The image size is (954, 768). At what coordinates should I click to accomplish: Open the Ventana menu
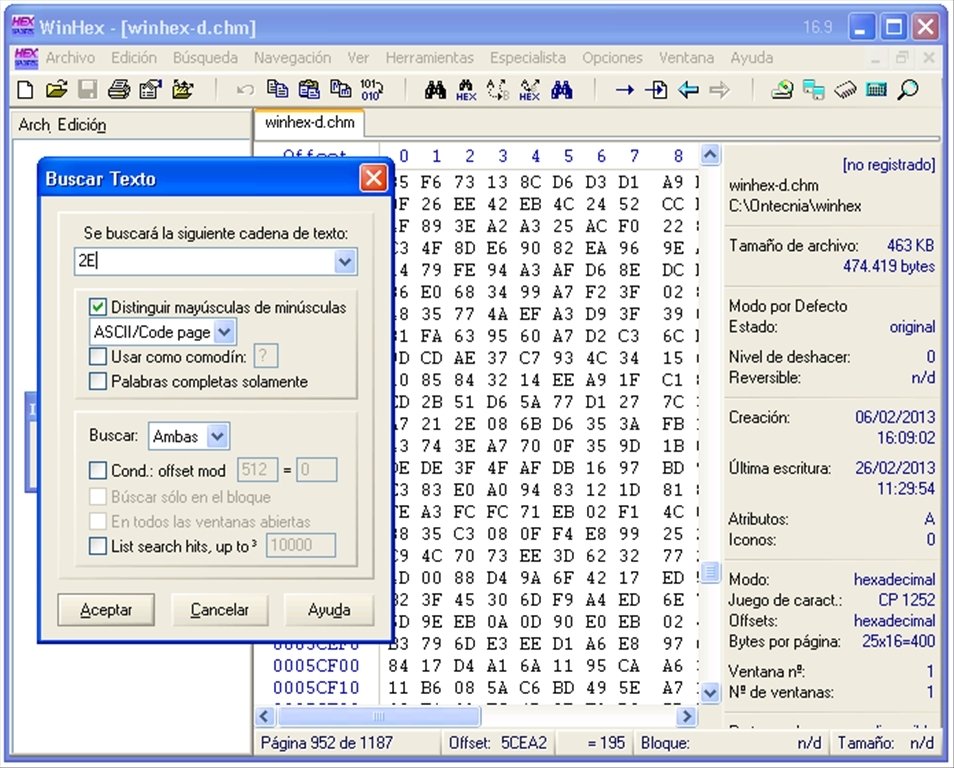686,57
